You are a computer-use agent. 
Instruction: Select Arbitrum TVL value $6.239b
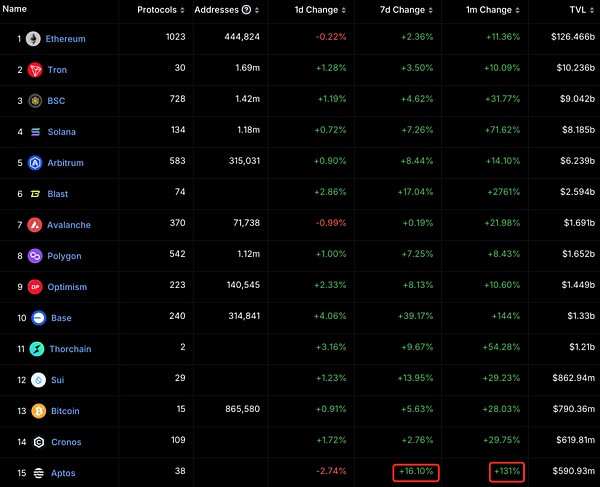[577, 161]
